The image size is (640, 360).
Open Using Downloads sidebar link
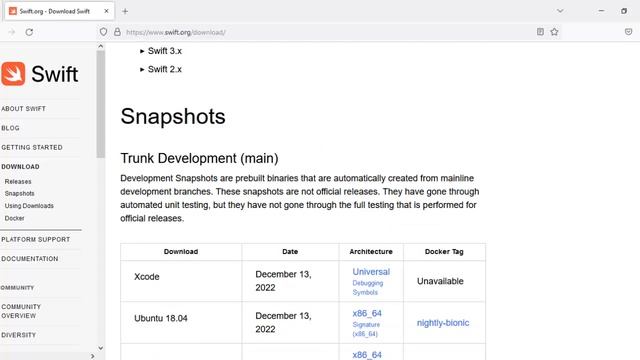click(29, 206)
